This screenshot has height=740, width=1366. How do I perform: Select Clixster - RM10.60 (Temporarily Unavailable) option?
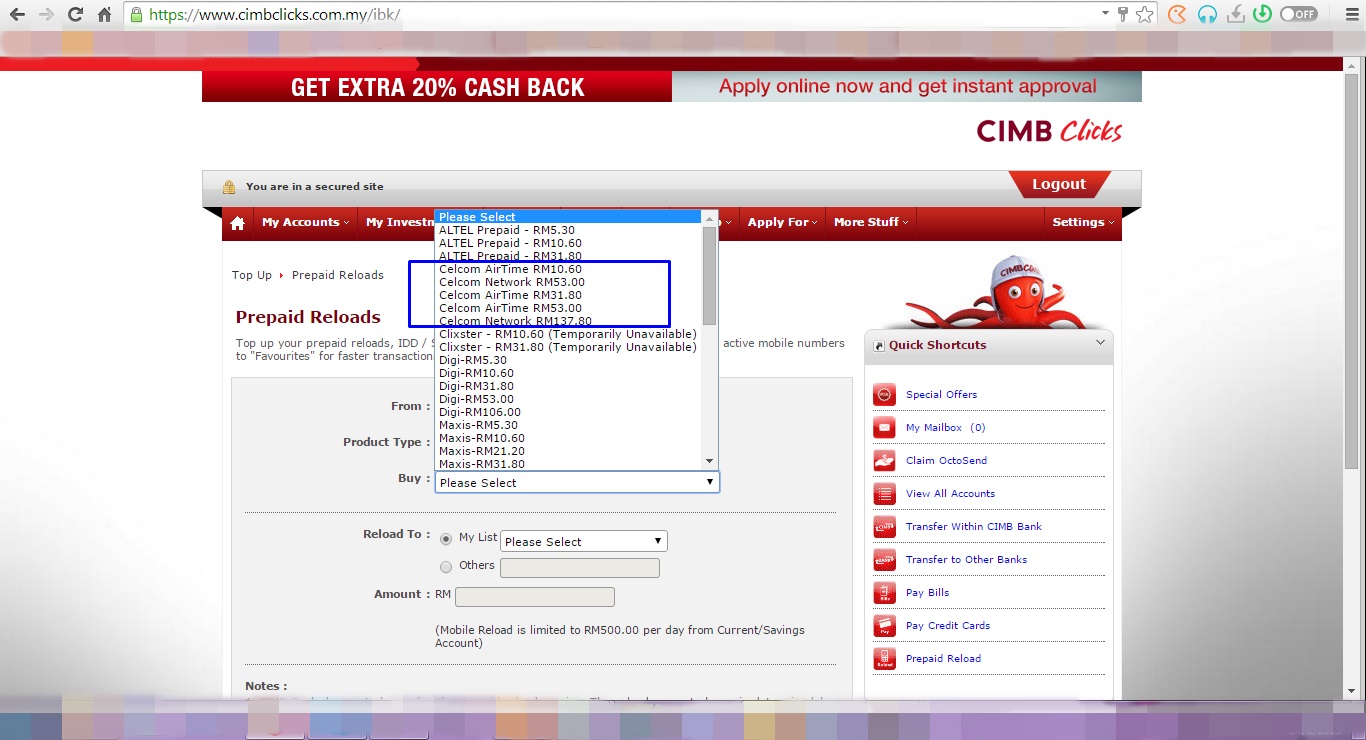tap(569, 334)
